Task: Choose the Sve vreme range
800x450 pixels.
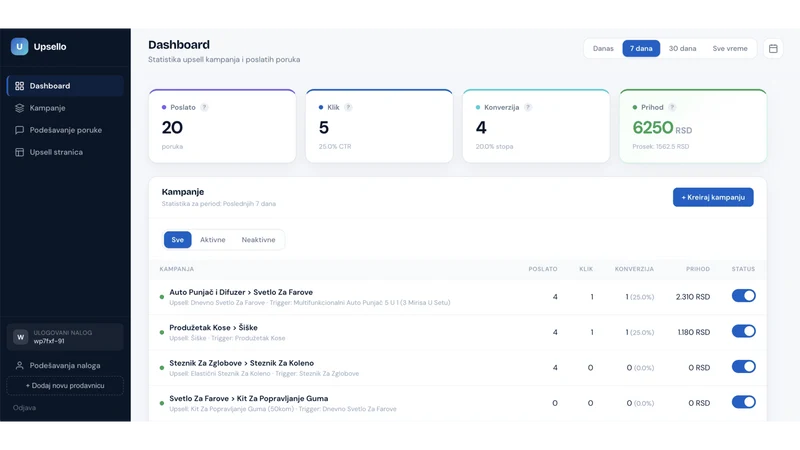Action: click(730, 48)
